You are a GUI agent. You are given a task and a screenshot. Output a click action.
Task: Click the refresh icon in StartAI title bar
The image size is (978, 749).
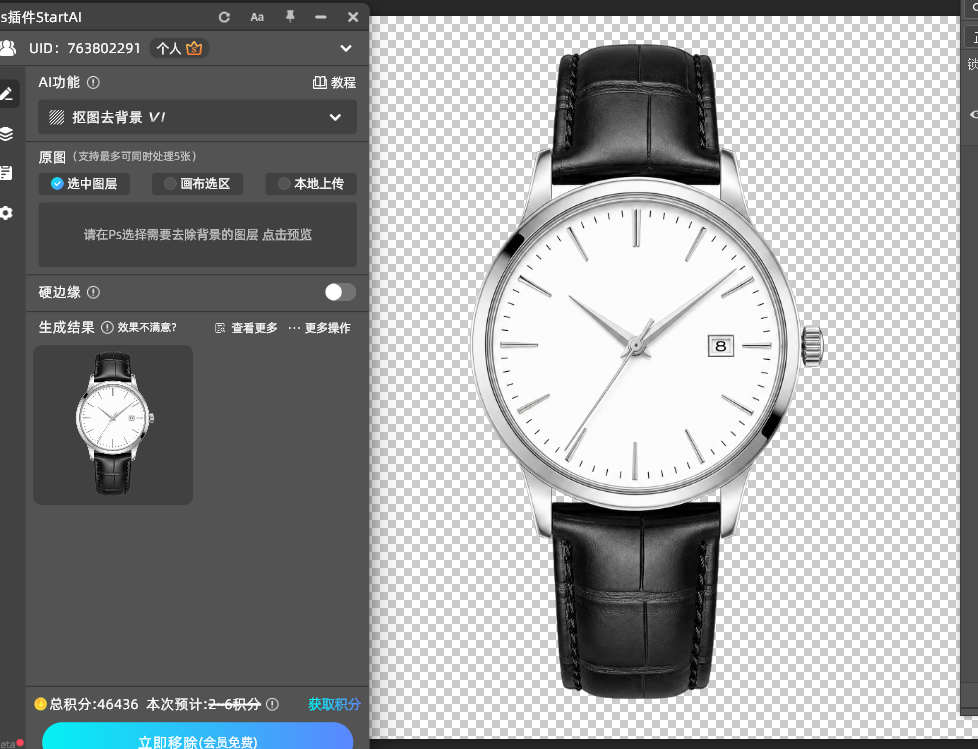point(225,17)
